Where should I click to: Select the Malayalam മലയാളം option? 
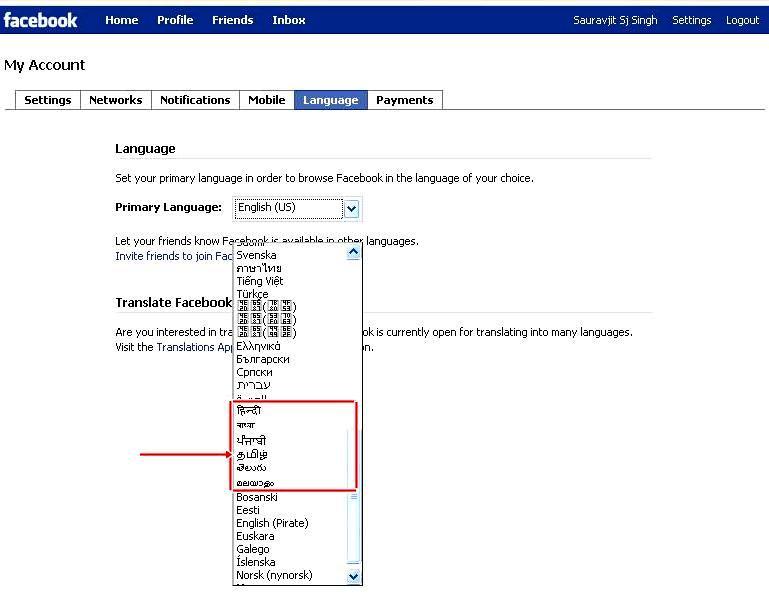coord(255,483)
